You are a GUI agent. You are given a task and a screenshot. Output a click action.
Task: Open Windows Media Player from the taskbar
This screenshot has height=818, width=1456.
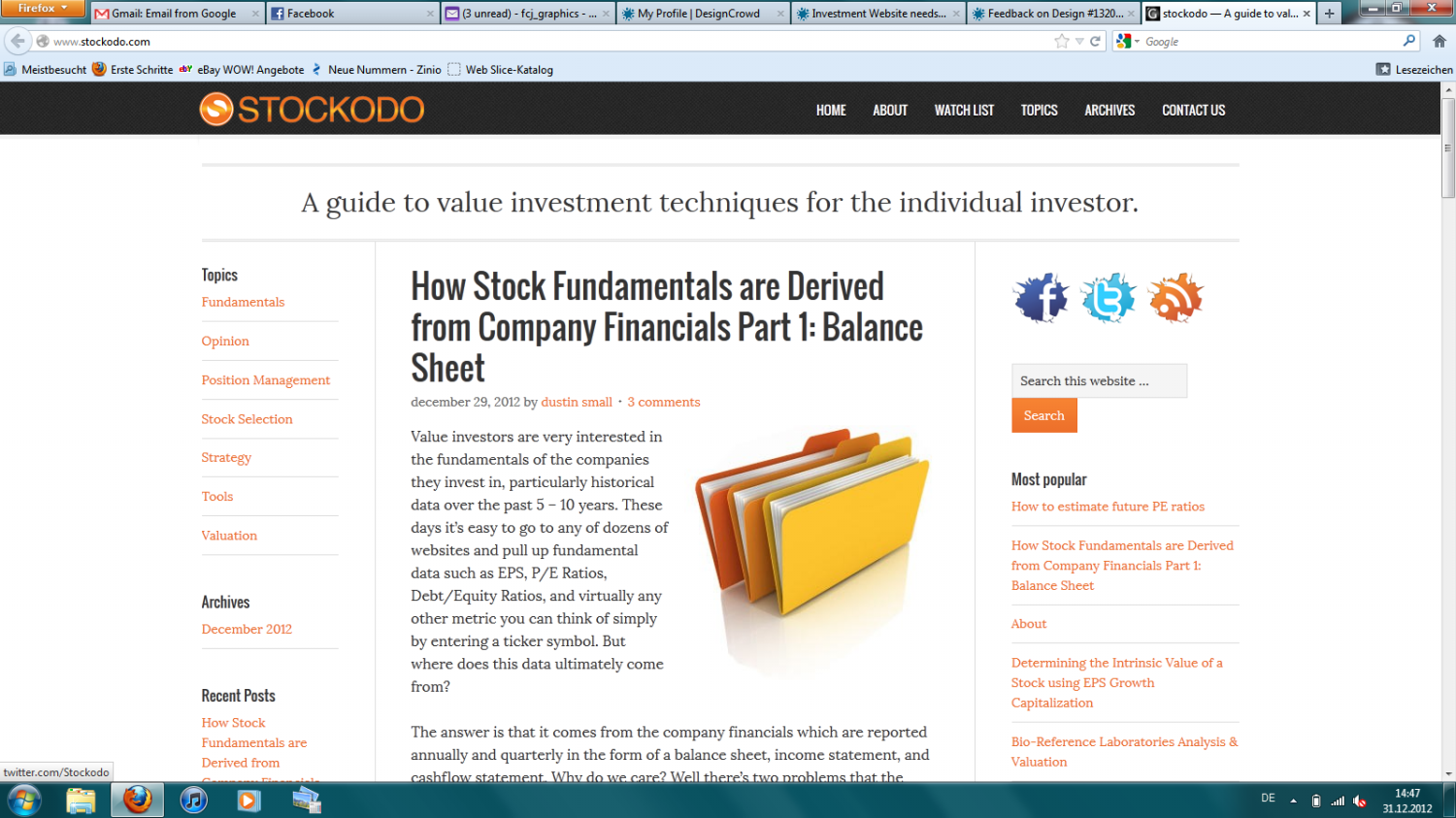pos(249,801)
